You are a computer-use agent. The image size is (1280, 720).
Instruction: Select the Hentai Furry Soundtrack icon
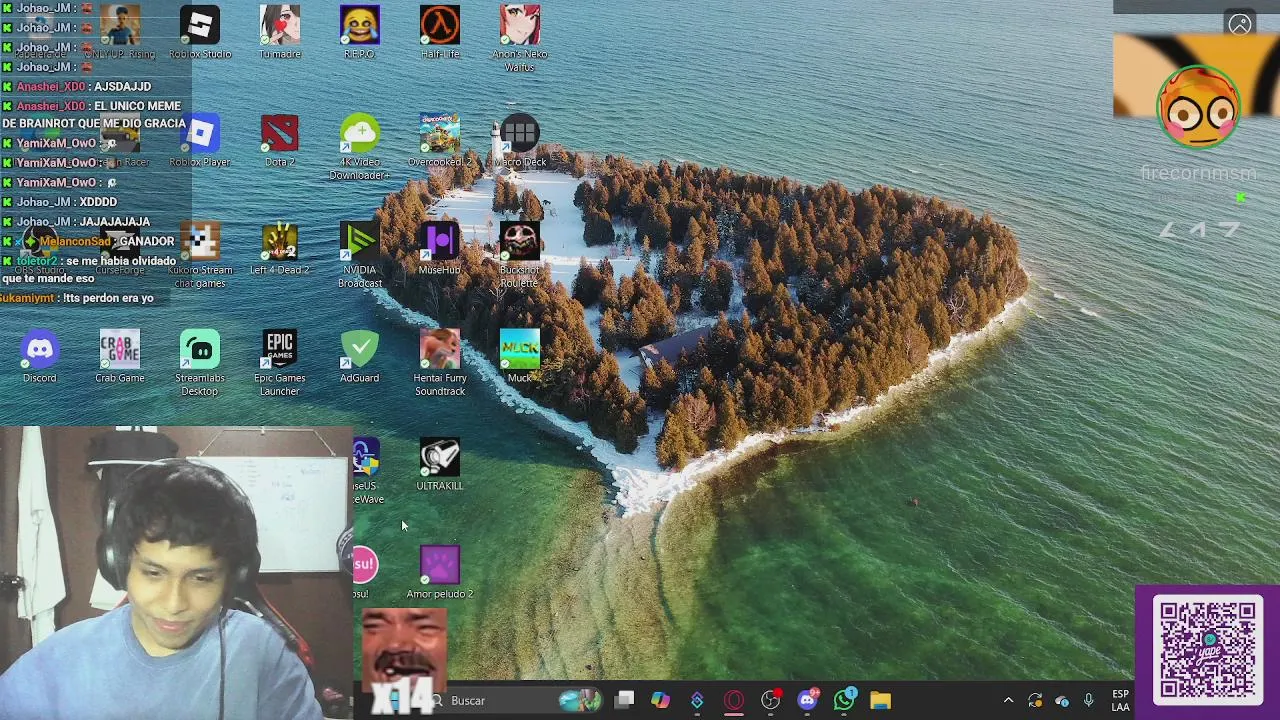pyautogui.click(x=440, y=363)
